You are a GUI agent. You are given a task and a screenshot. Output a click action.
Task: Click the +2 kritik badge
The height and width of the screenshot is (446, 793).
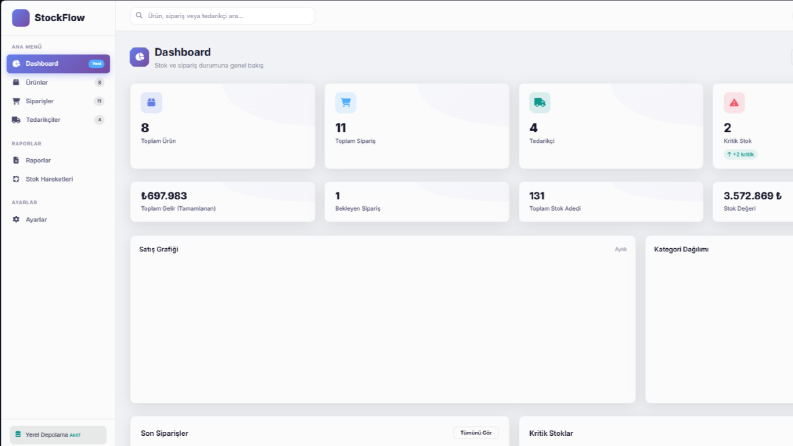(x=740, y=154)
